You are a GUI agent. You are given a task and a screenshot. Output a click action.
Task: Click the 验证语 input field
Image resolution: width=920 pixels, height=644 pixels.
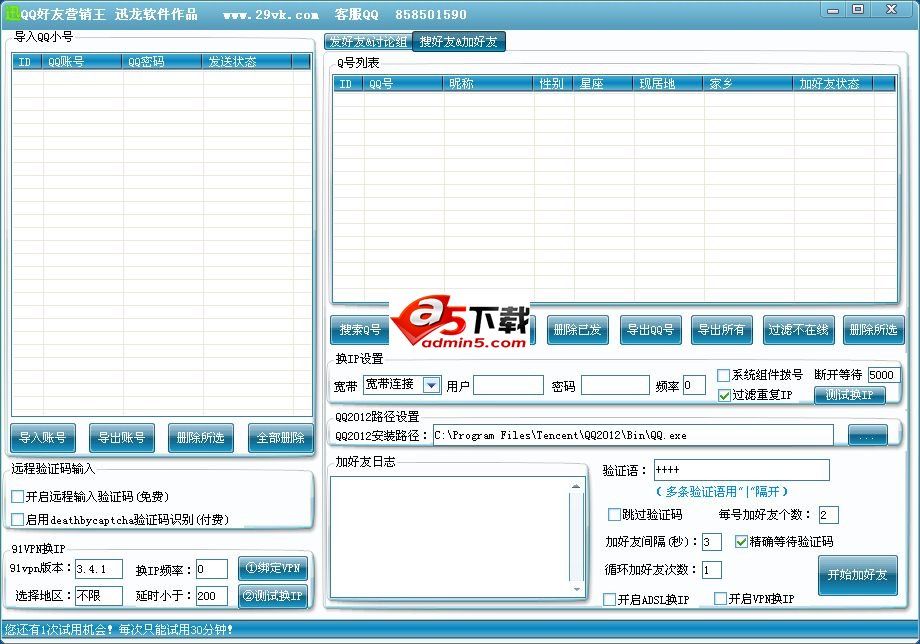pyautogui.click(x=742, y=470)
